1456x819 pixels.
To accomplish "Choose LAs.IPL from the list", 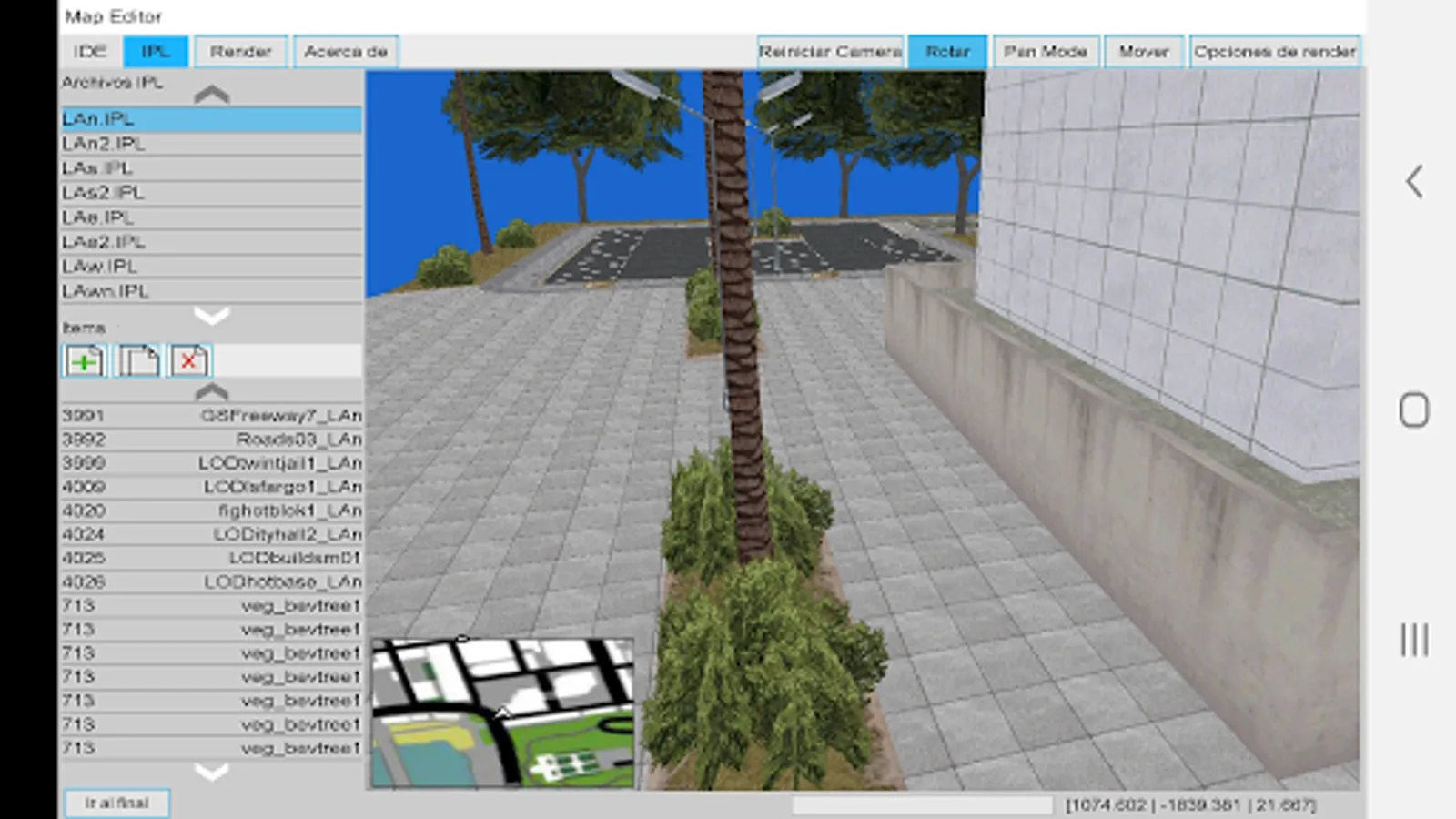I will tap(211, 168).
